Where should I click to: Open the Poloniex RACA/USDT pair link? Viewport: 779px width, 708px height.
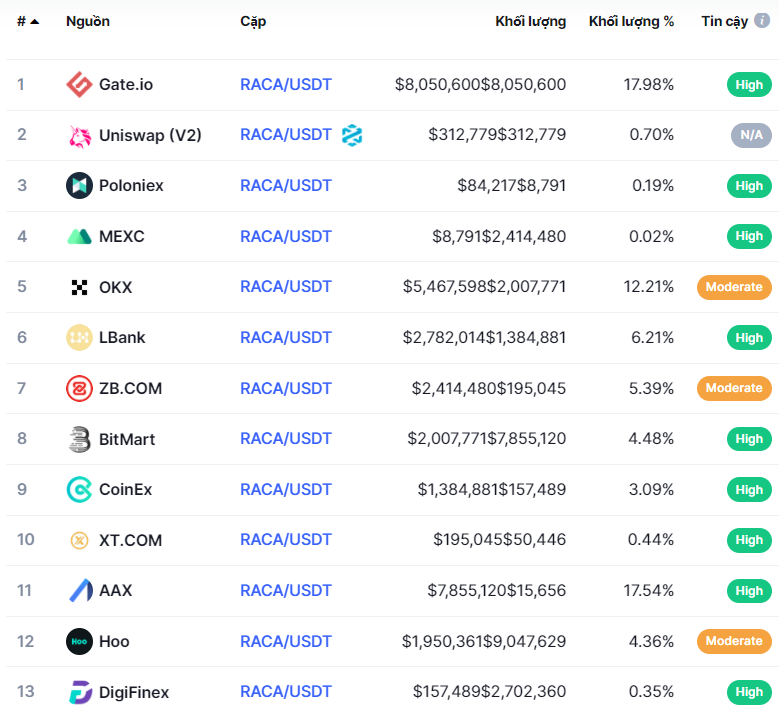pos(286,186)
